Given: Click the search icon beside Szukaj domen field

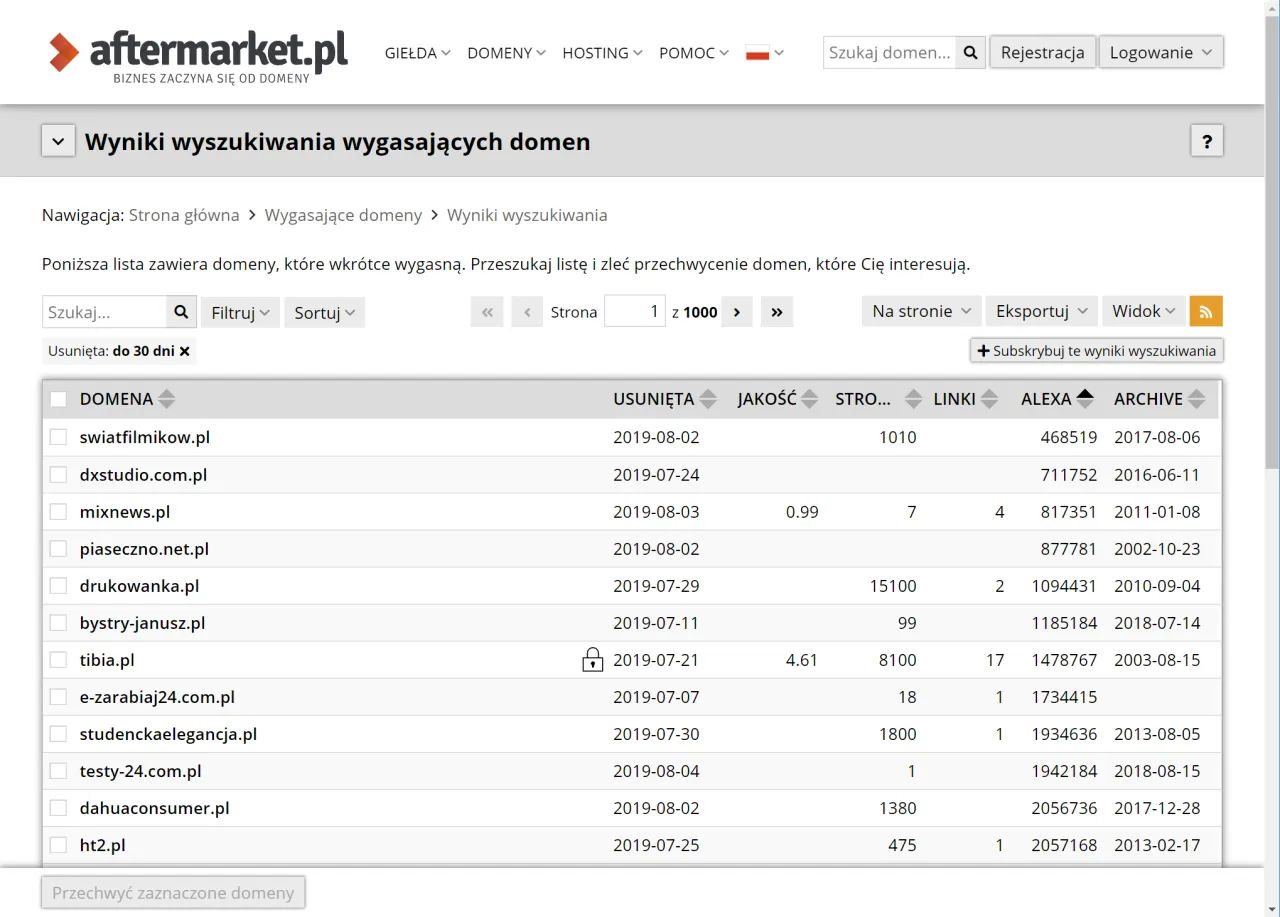Looking at the screenshot, I should click(x=969, y=52).
